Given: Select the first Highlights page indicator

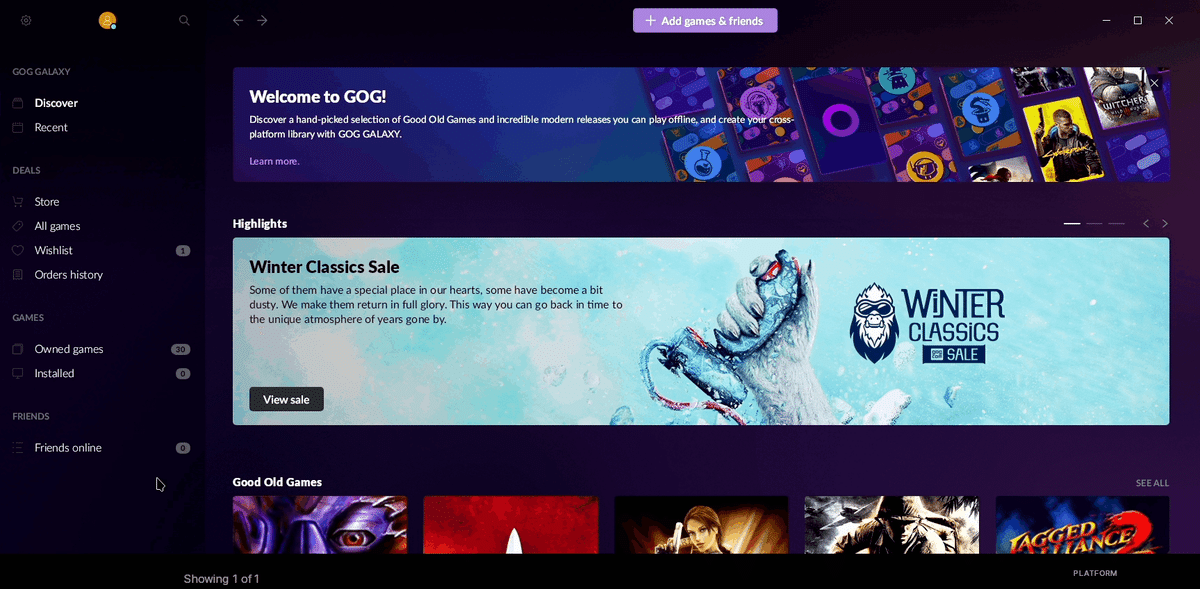Looking at the screenshot, I should [x=1072, y=224].
